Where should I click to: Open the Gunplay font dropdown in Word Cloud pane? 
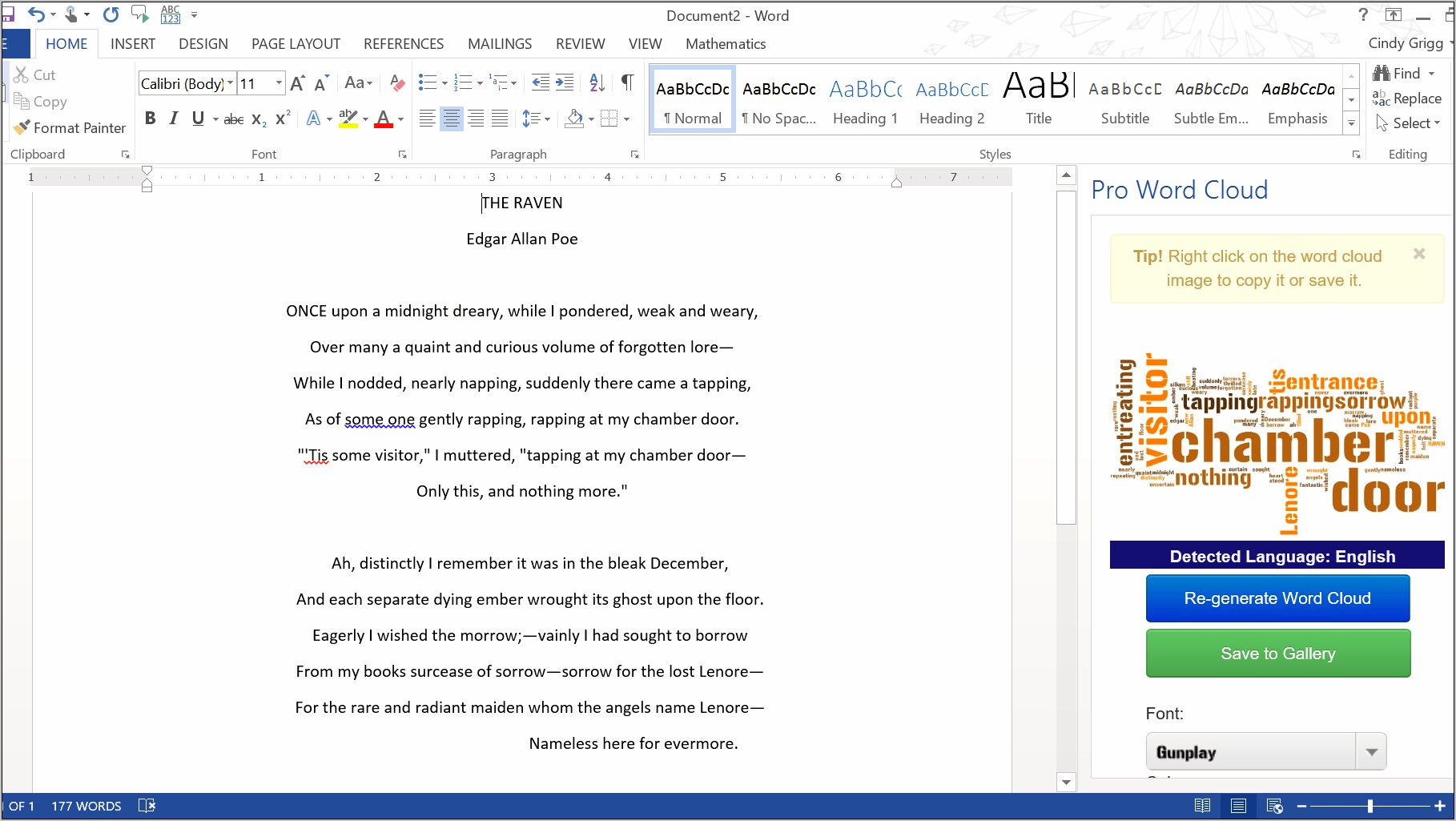click(1371, 752)
